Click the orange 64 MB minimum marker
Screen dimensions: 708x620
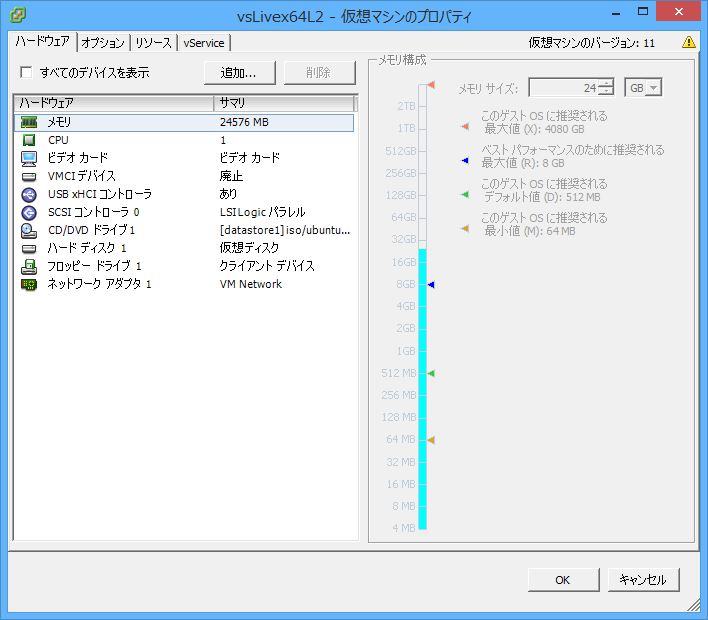[431, 440]
